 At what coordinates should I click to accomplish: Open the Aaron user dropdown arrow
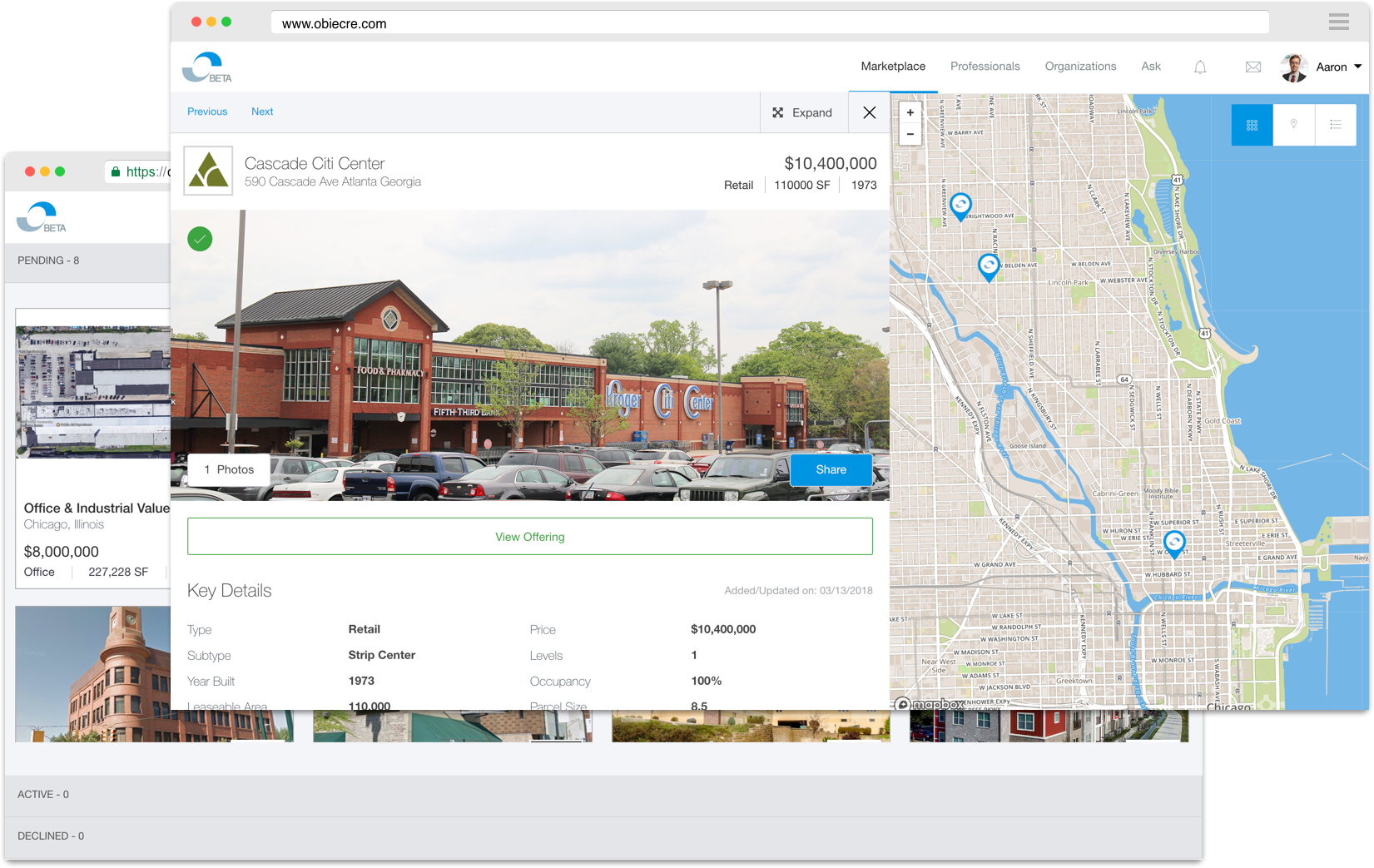tap(1357, 67)
